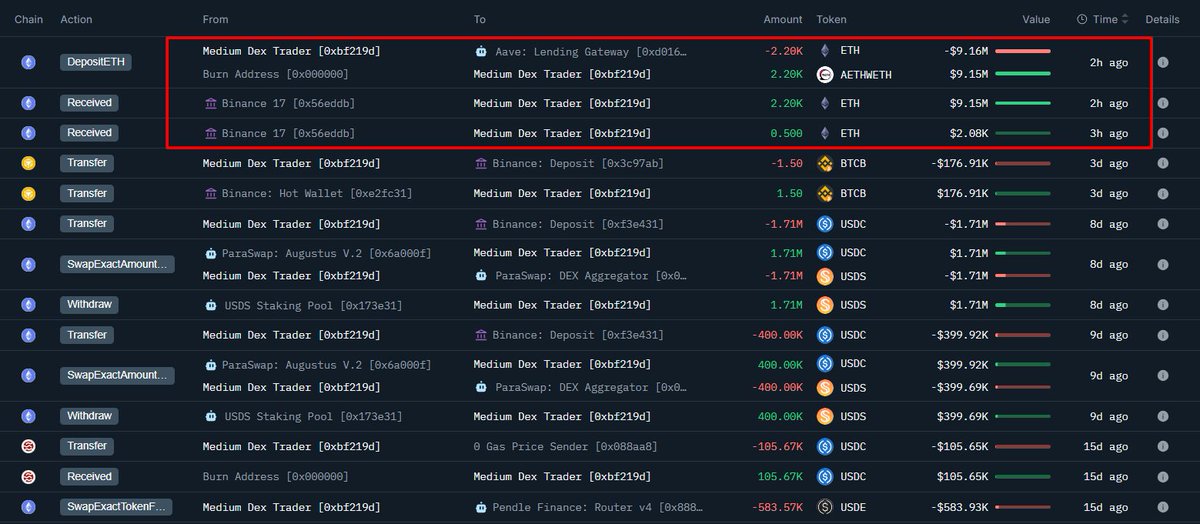This screenshot has width=1200, height=524.
Task: Click the Value column header
Action: [x=1036, y=19]
